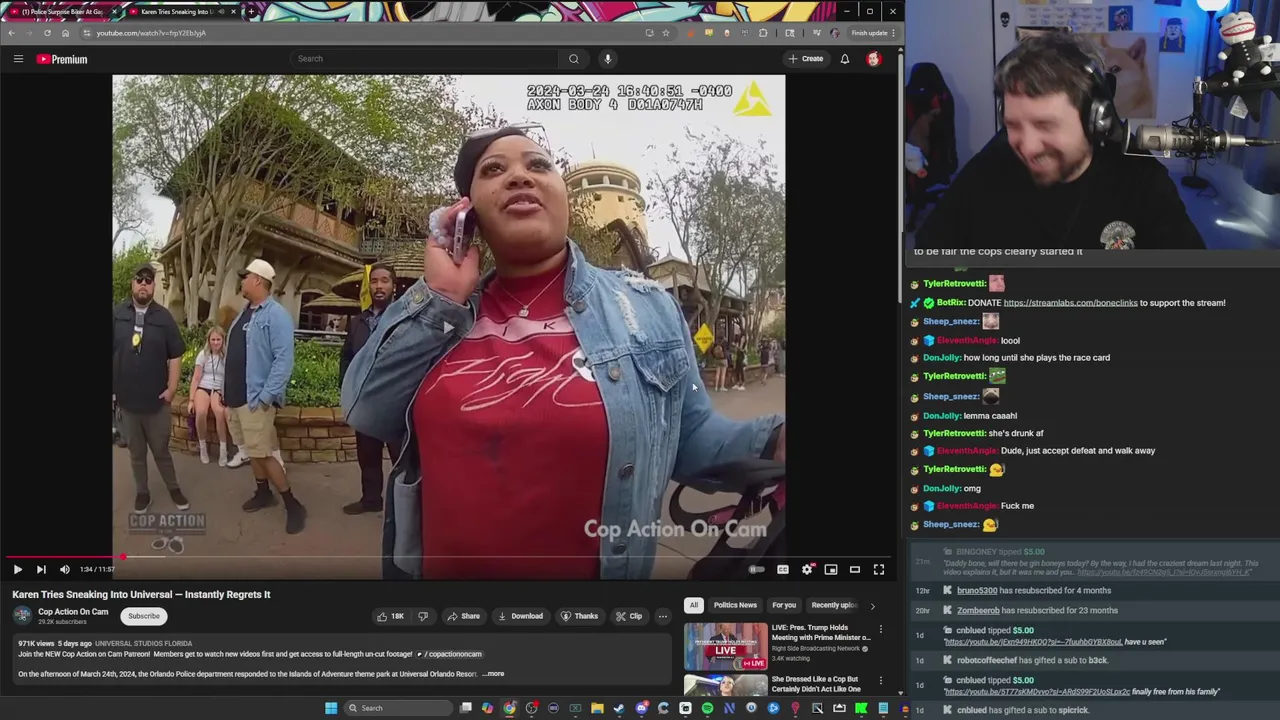Focus the YouTube search field

tap(423, 59)
